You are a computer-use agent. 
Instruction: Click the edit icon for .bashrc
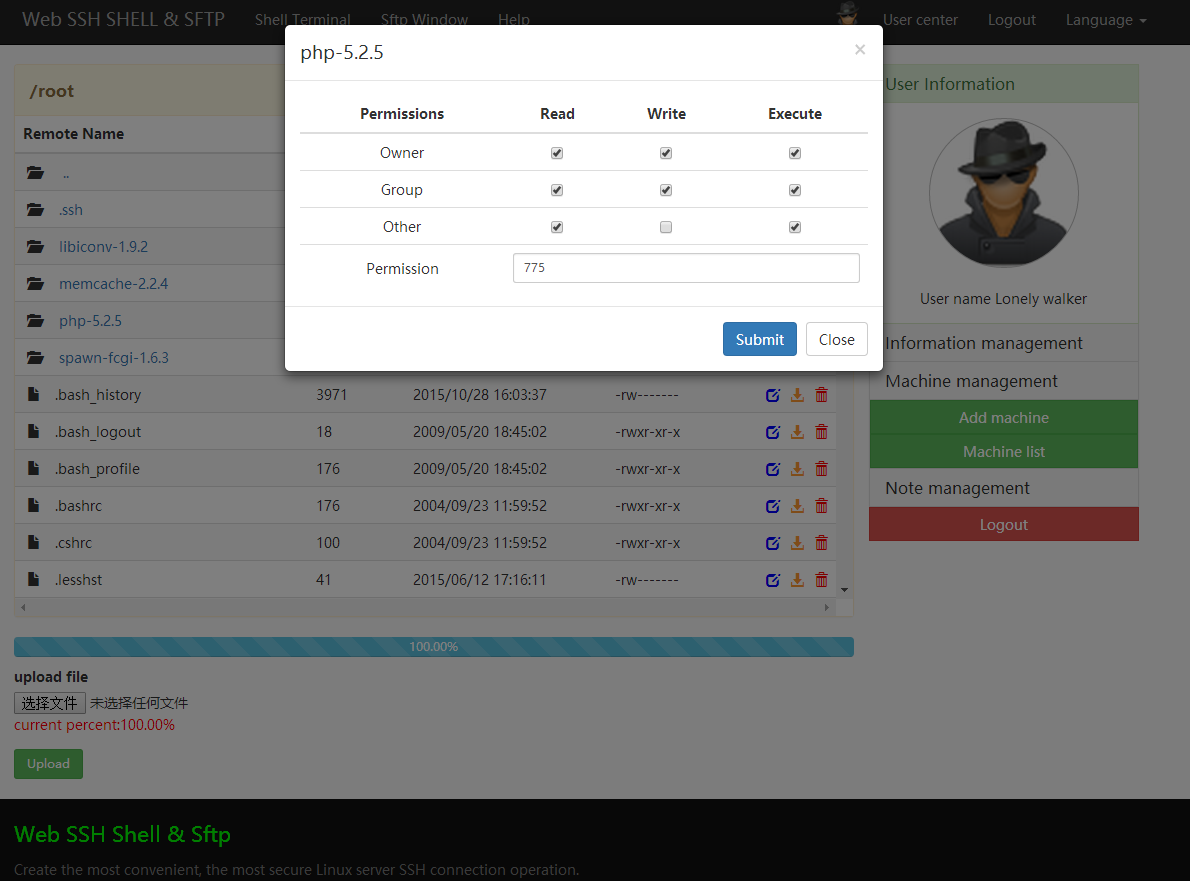point(772,506)
